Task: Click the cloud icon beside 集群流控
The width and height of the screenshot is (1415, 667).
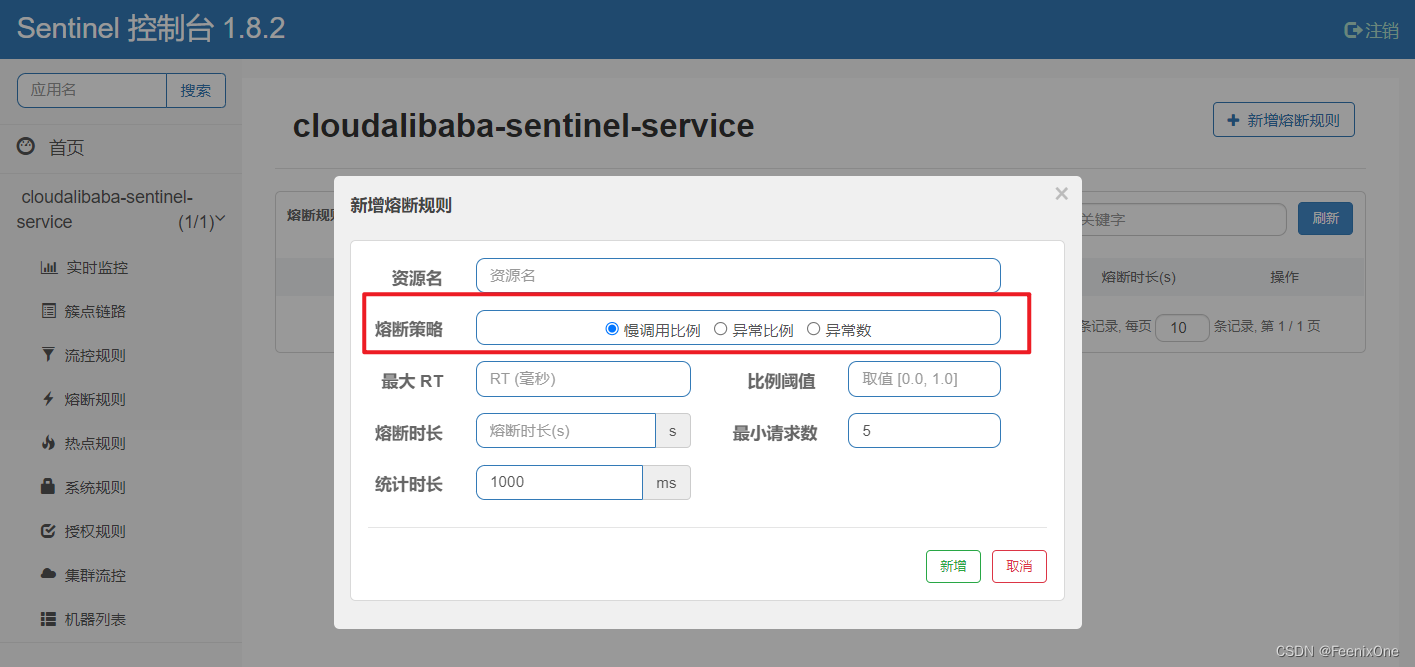Action: [x=48, y=575]
